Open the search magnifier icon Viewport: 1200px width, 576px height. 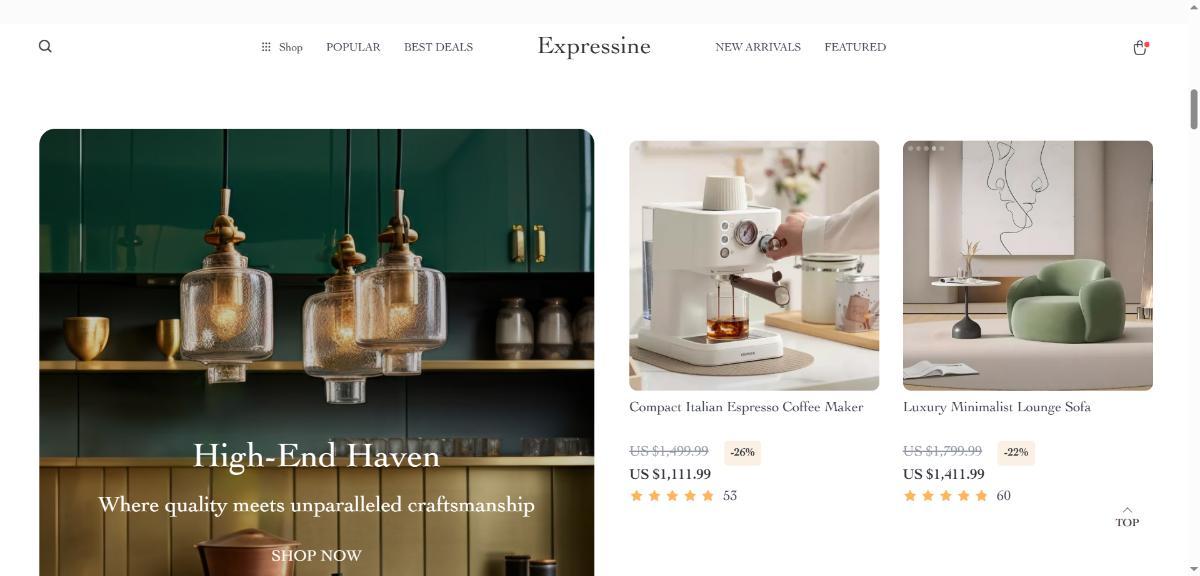pyautogui.click(x=45, y=46)
